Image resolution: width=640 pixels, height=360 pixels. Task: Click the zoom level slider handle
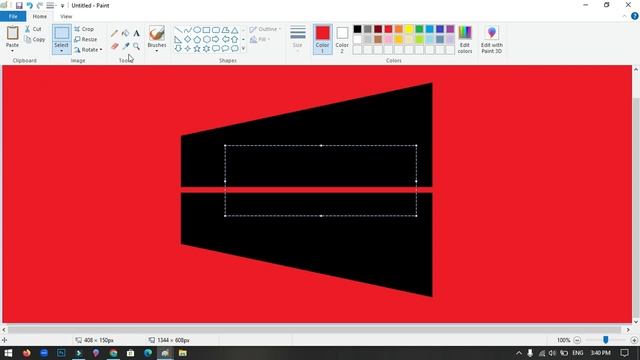coord(606,340)
